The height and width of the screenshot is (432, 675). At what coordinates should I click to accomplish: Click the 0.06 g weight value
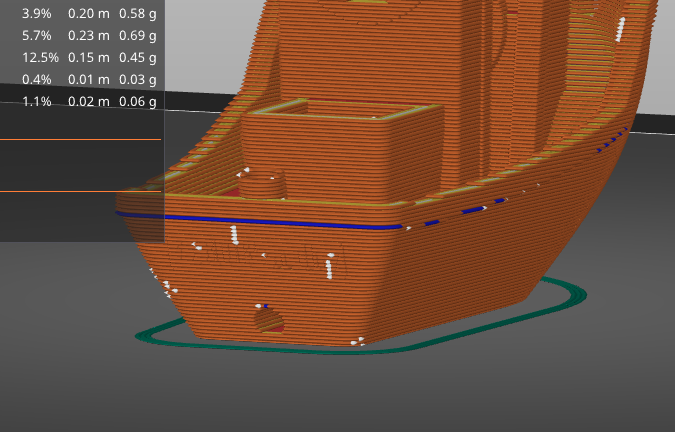[x=138, y=102]
